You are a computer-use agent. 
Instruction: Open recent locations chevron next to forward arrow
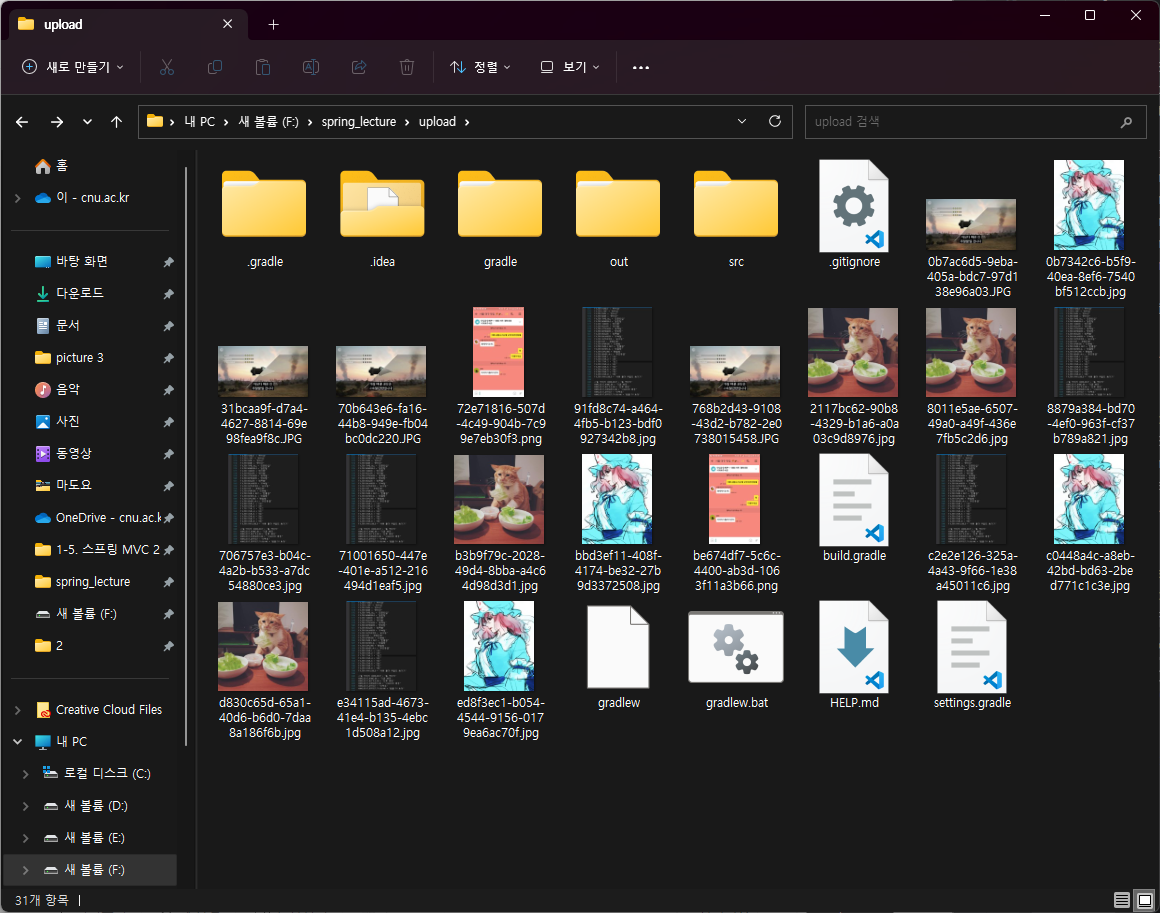coord(87,122)
